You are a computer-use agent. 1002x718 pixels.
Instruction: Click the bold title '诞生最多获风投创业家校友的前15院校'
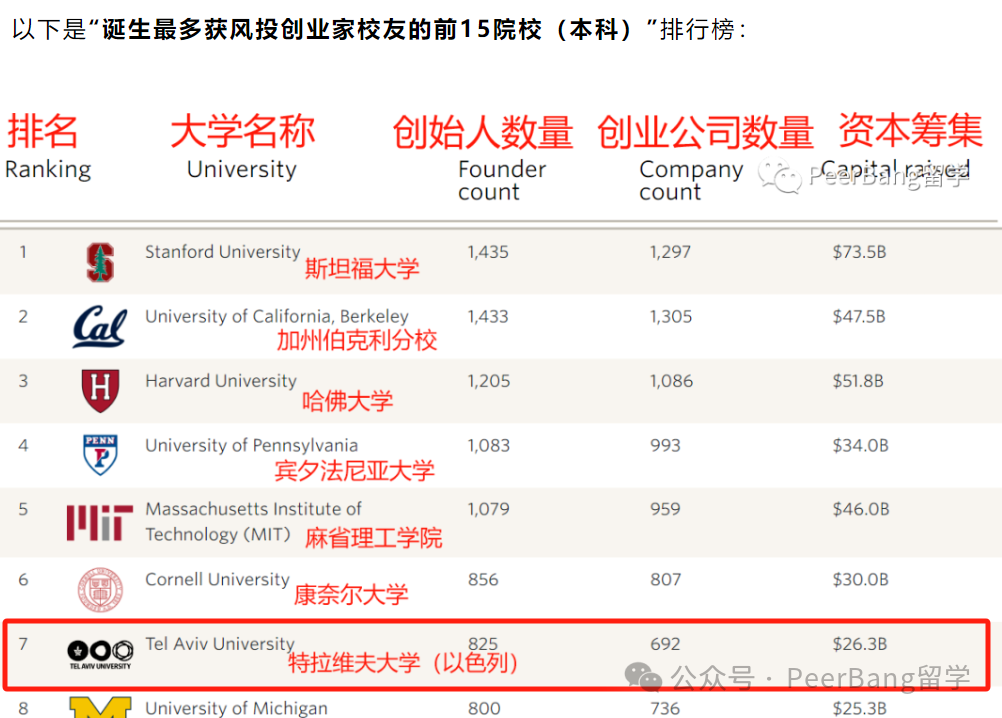[x=322, y=29]
